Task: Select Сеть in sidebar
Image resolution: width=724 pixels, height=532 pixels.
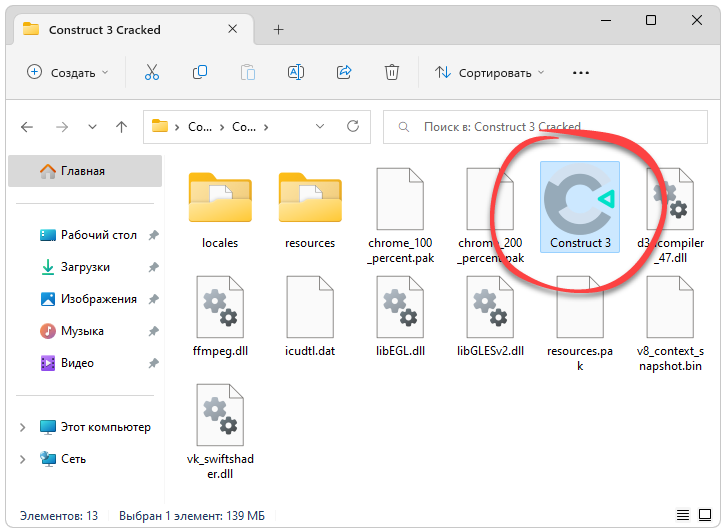Action: [x=73, y=459]
